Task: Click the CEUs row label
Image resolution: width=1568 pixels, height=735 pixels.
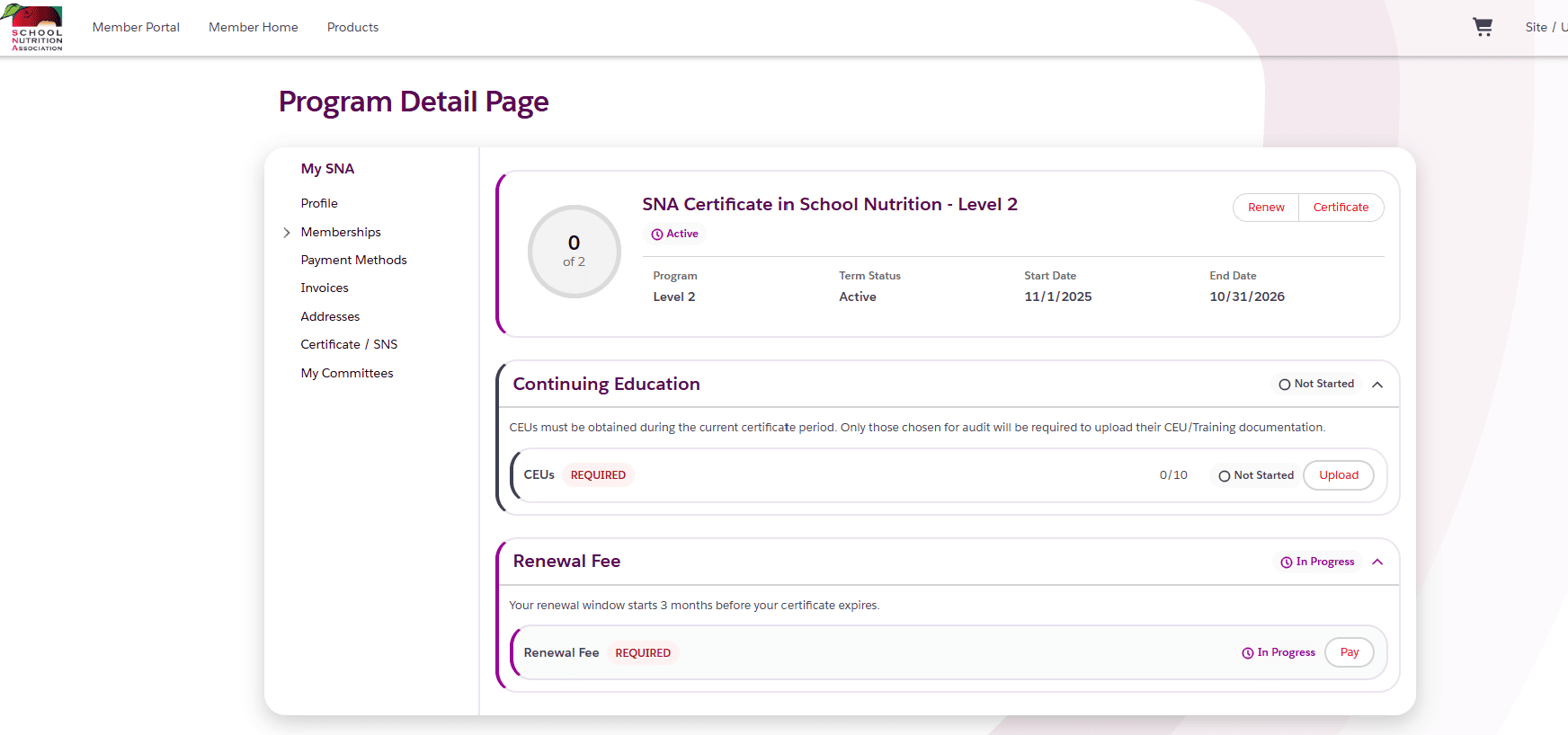Action: pos(539,474)
